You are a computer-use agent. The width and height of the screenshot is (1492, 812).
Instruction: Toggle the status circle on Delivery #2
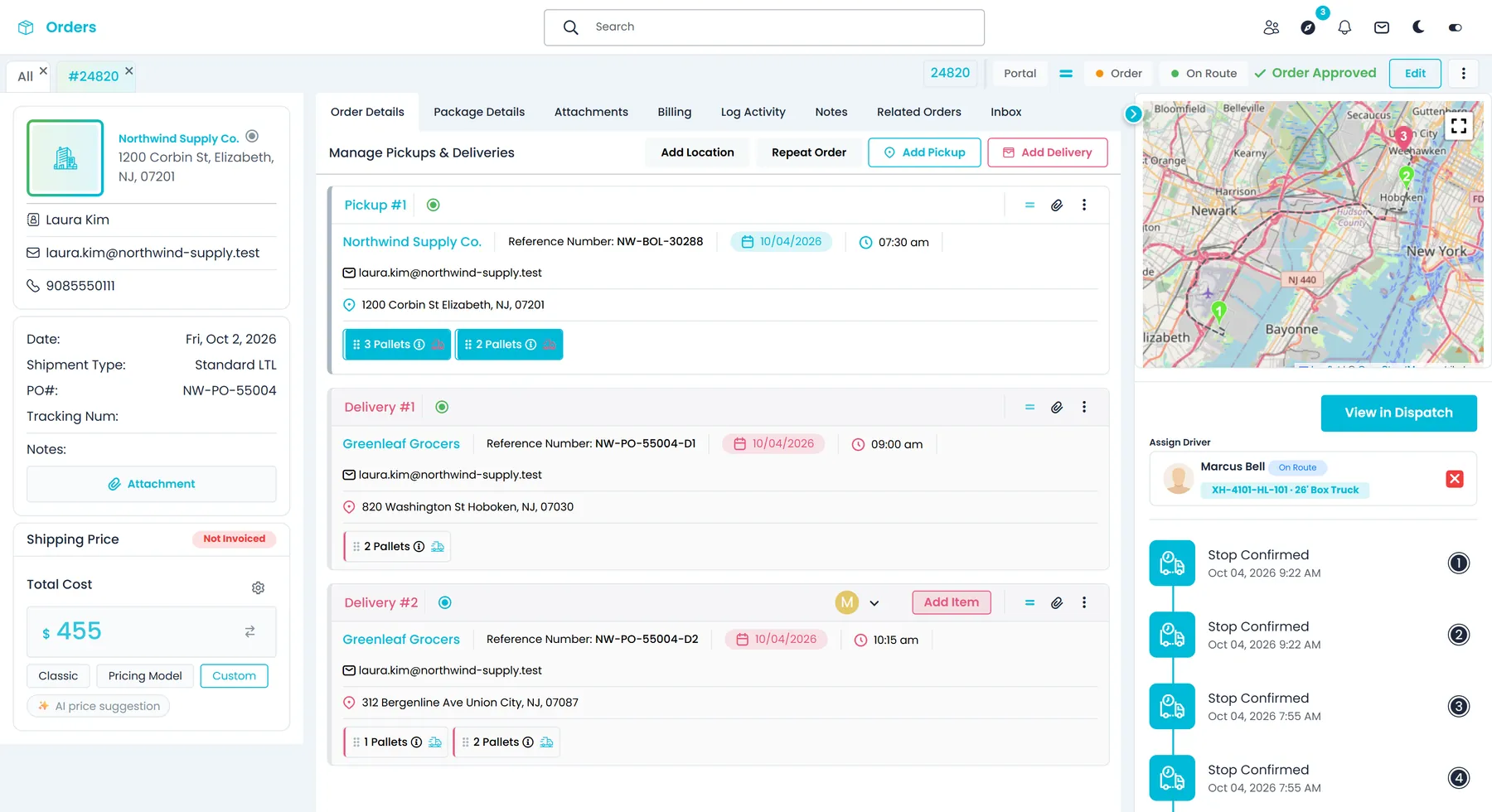[445, 603]
